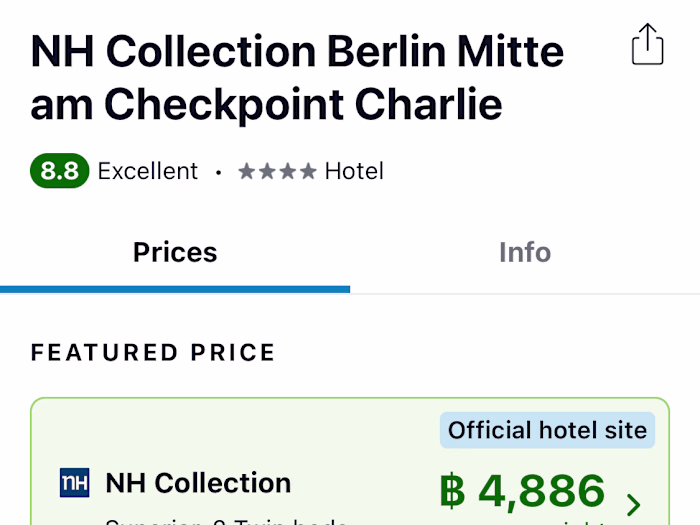
Task: Open the deal with the green chevron arrow
Action: click(633, 504)
